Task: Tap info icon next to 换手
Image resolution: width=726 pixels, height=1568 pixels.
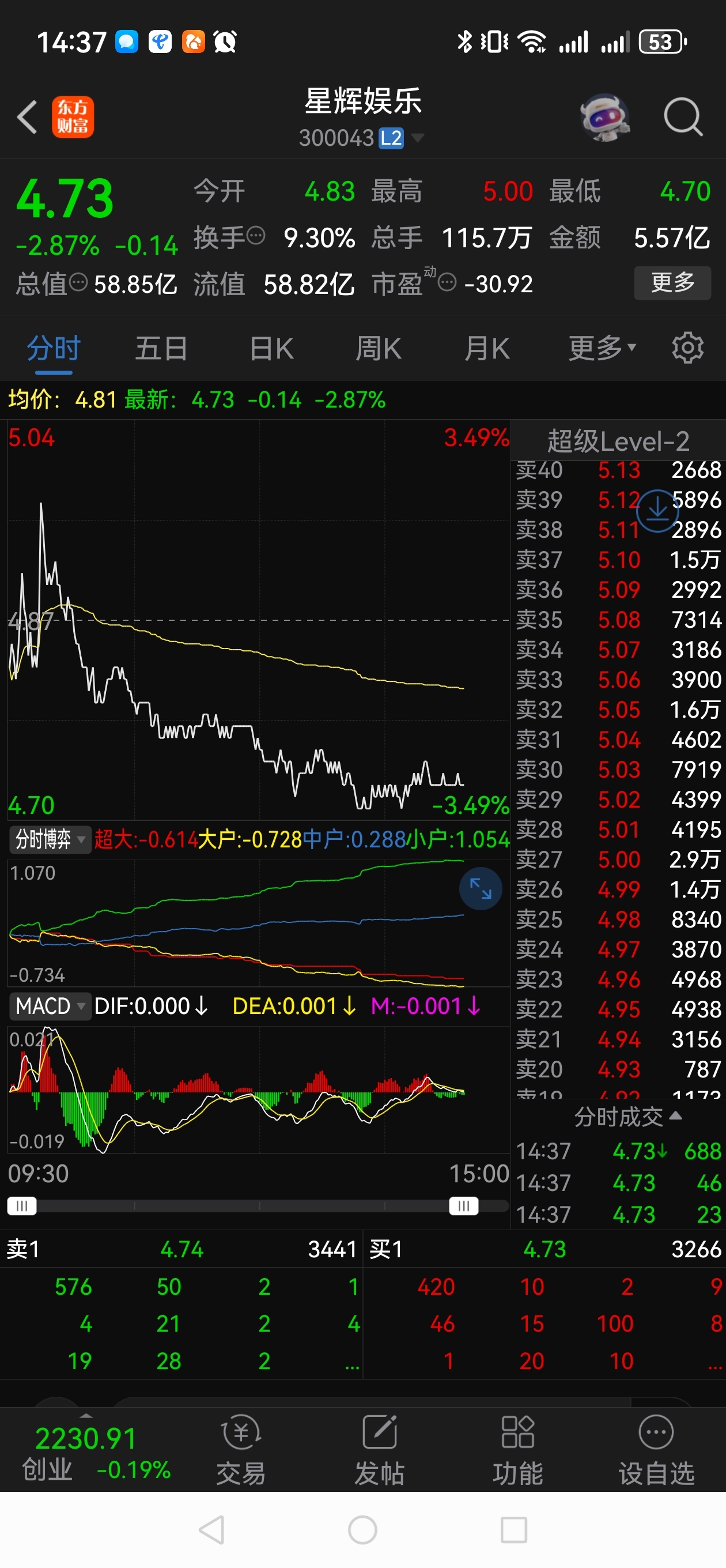Action: [256, 236]
